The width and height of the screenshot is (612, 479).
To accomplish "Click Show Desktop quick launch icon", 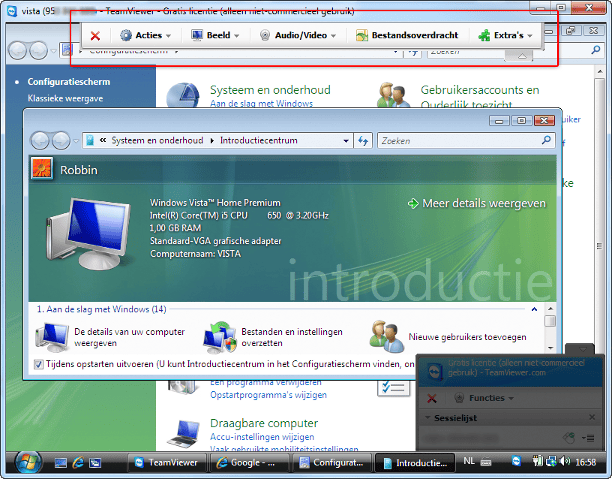I will coord(61,463).
